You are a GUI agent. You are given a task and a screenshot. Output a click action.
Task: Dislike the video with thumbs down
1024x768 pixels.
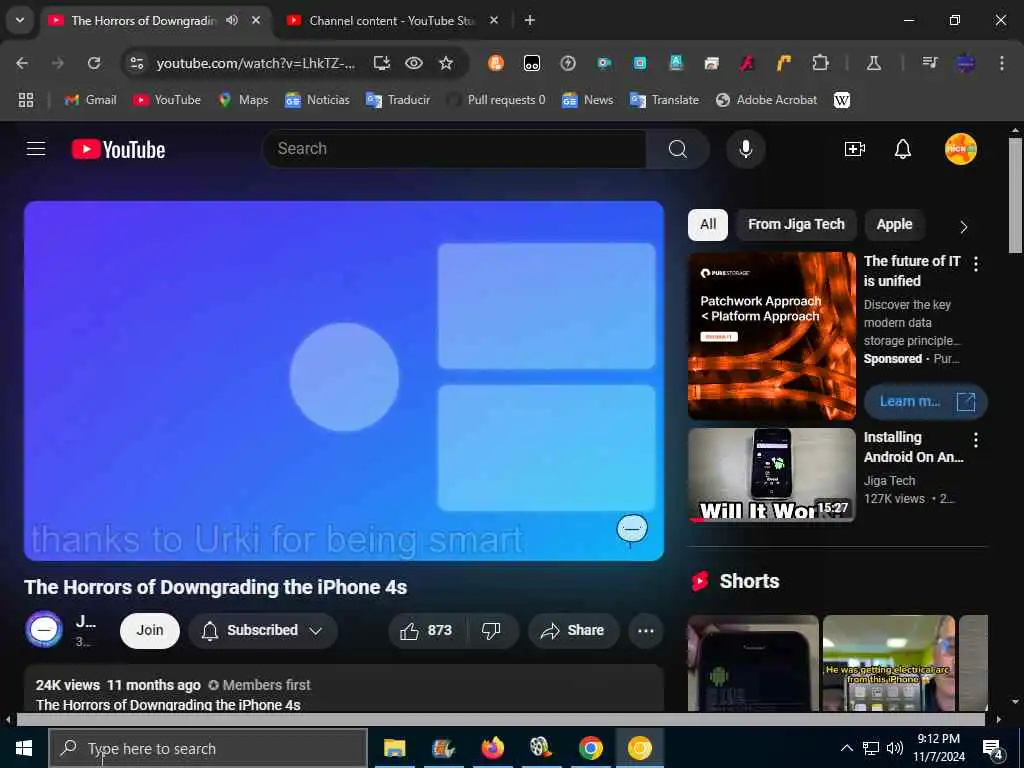click(x=491, y=630)
